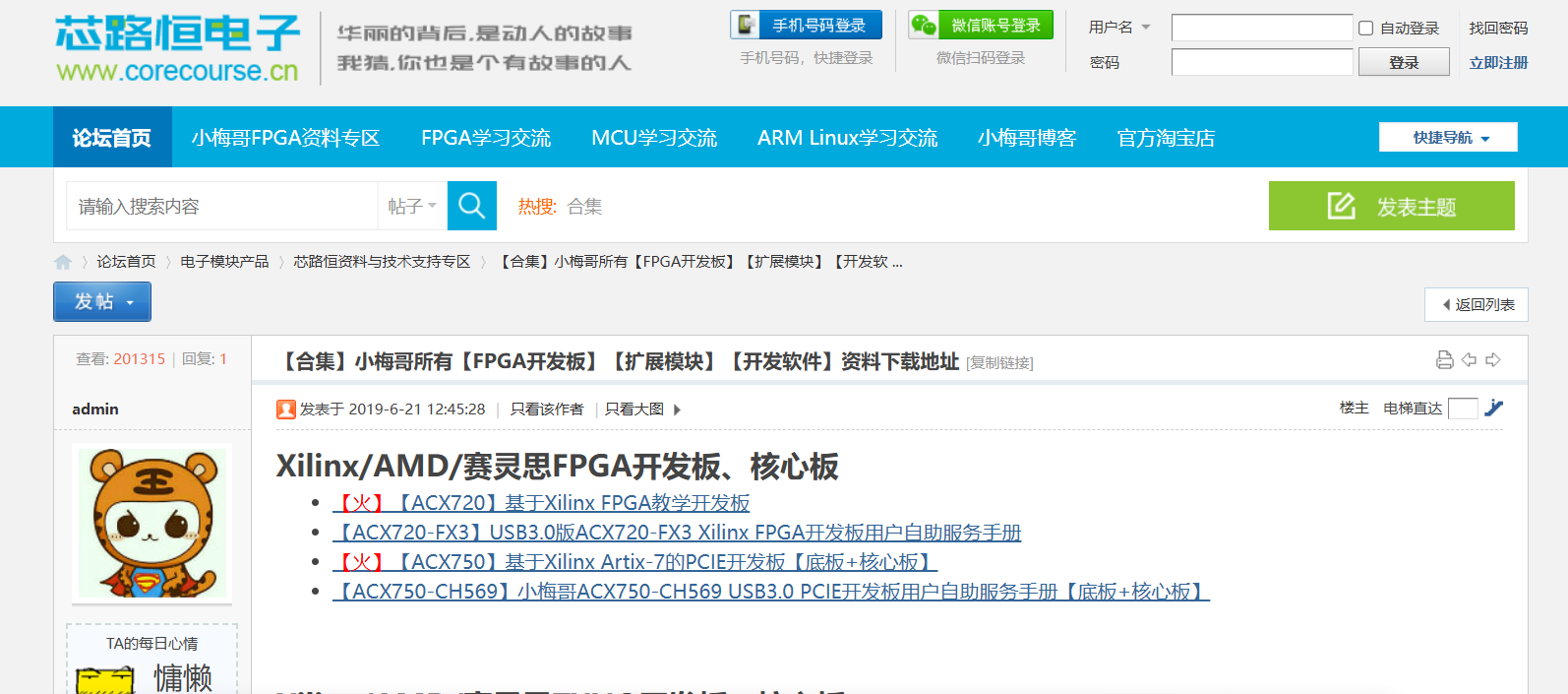Click the WeChat account login button
The width and height of the screenshot is (1568, 694).
(x=981, y=25)
